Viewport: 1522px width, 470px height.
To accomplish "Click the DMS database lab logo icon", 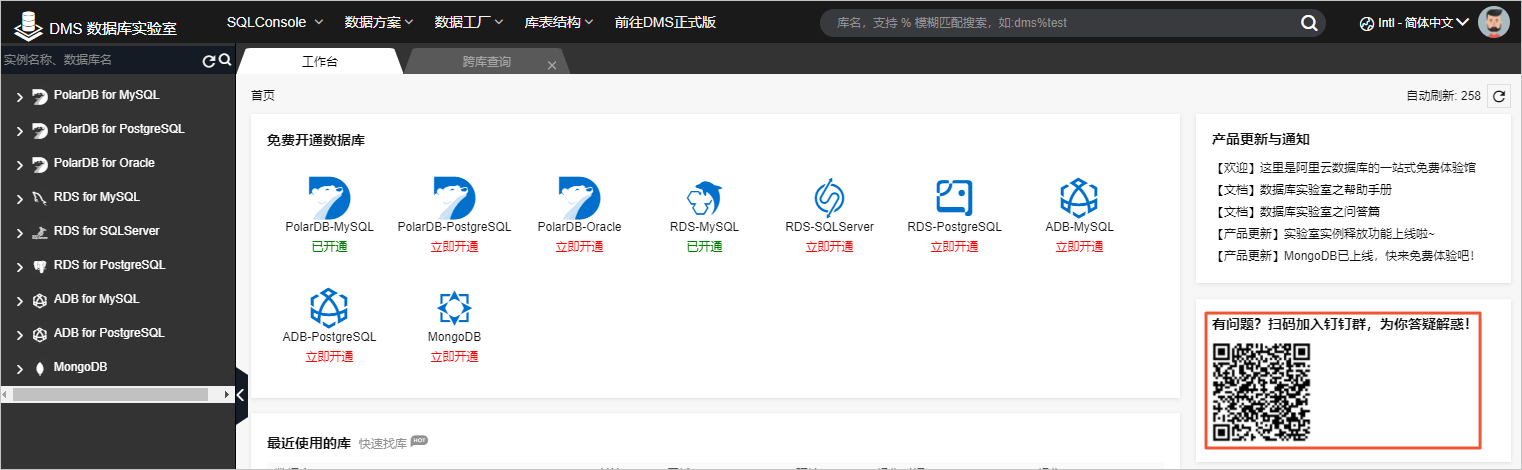I will pos(28,25).
